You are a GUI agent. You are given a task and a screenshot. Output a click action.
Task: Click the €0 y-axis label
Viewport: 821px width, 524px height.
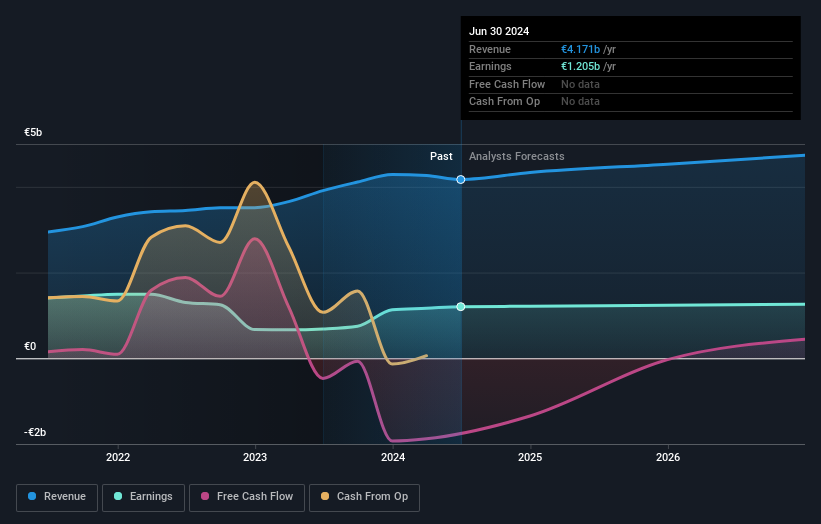point(30,347)
